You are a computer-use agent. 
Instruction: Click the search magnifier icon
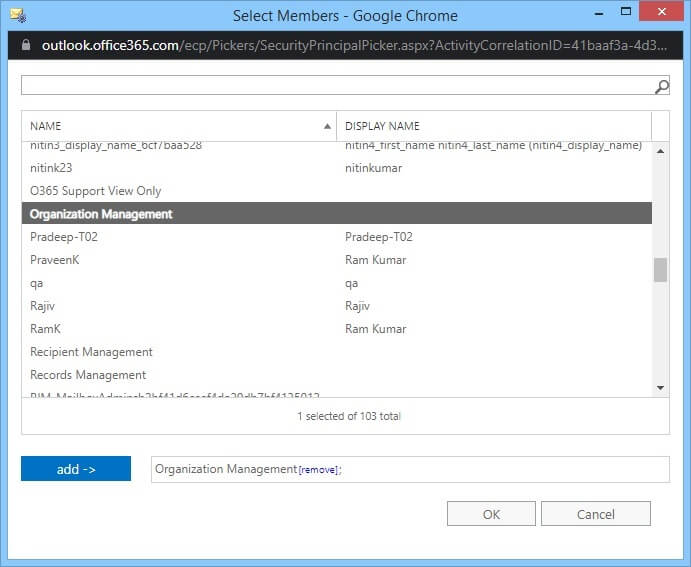(x=661, y=87)
